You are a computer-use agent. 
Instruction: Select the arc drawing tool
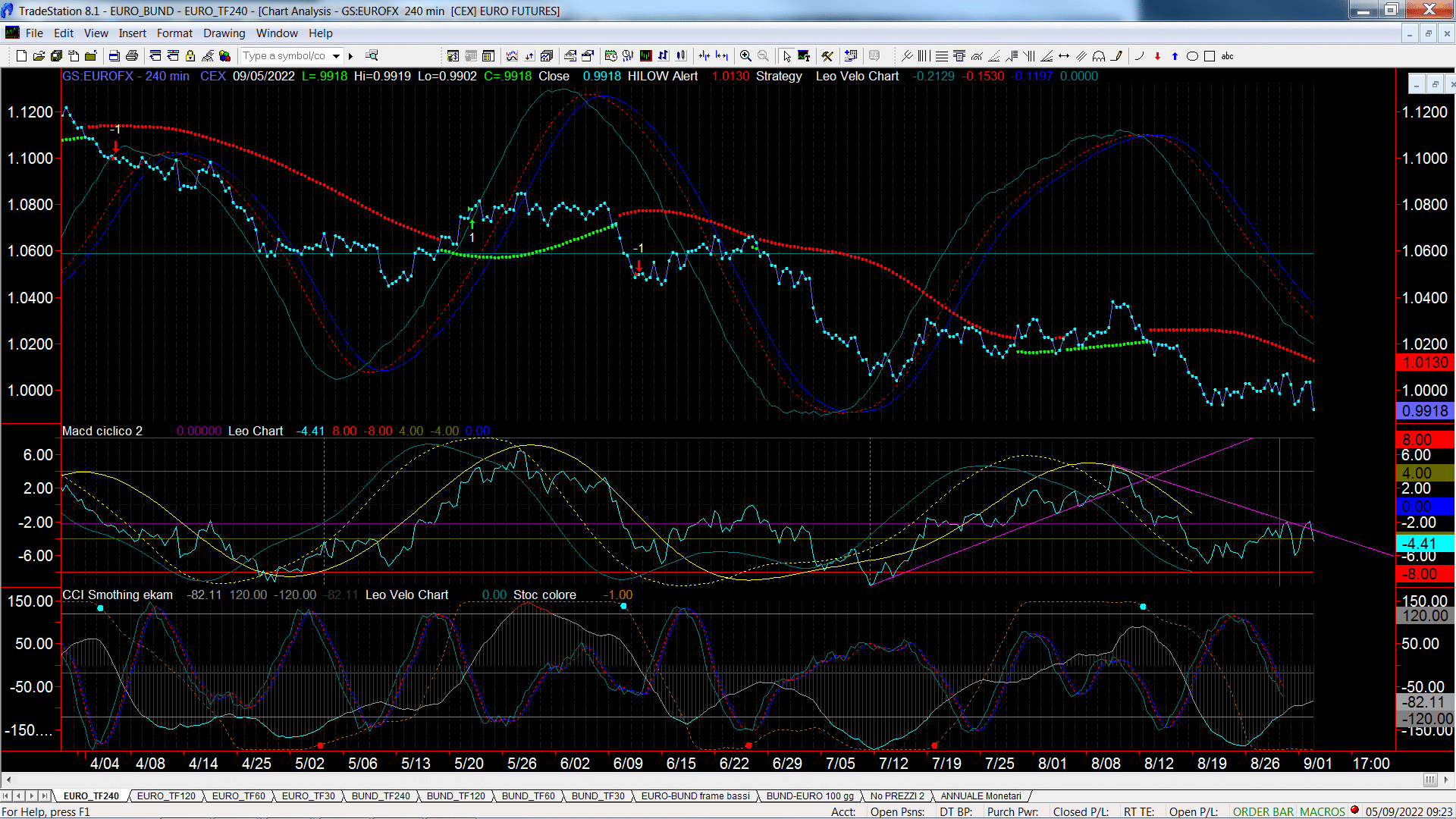coord(1139,55)
